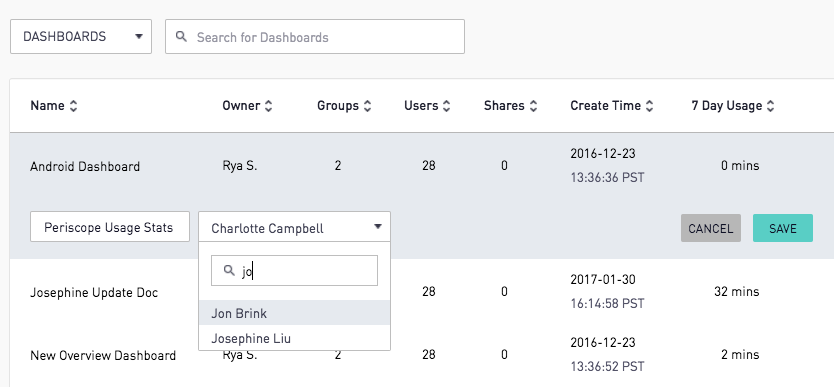834x387 pixels.
Task: Choose Josephine Liu from owner list
Action: tap(294, 338)
